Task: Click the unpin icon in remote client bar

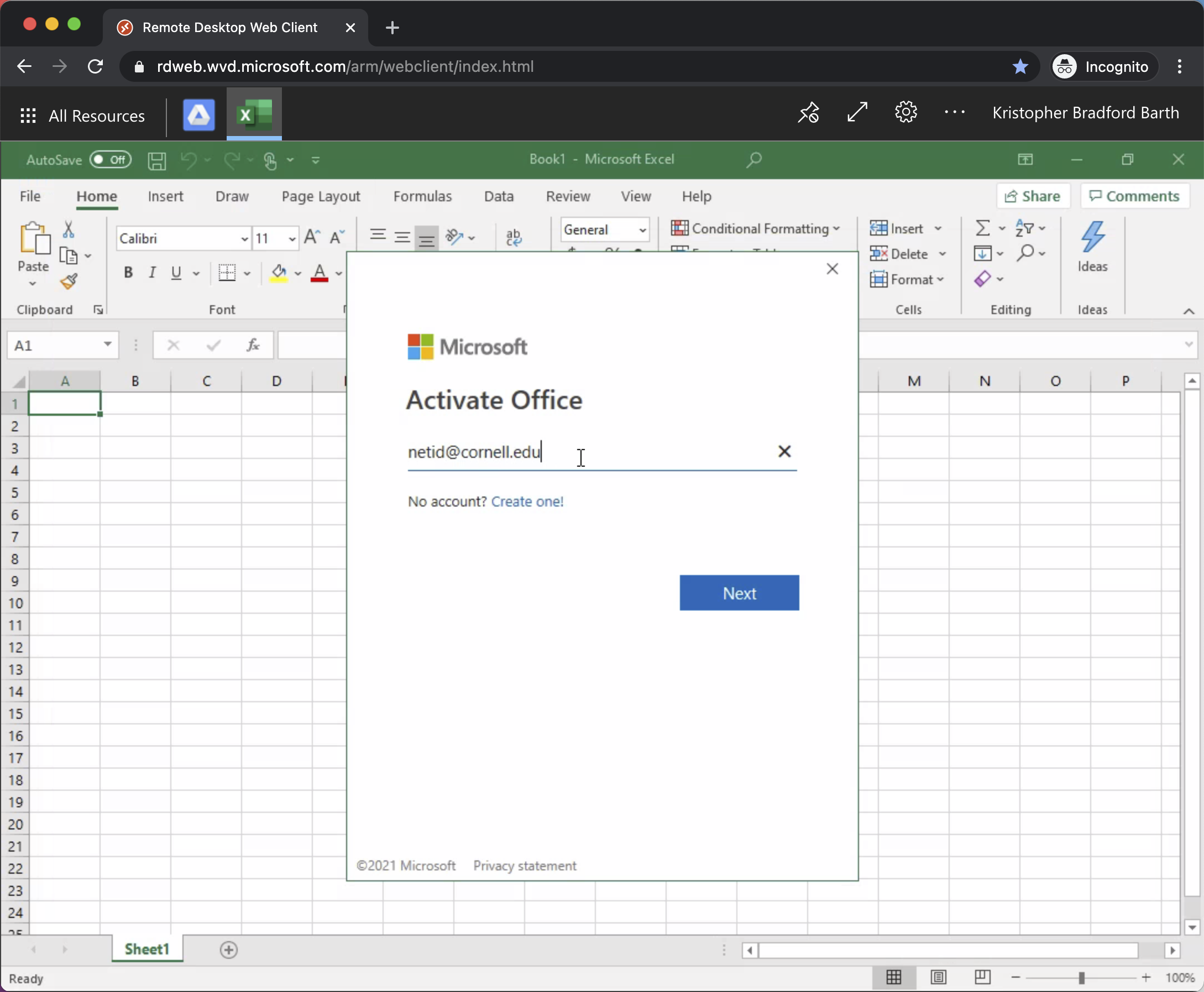Action: point(809,113)
